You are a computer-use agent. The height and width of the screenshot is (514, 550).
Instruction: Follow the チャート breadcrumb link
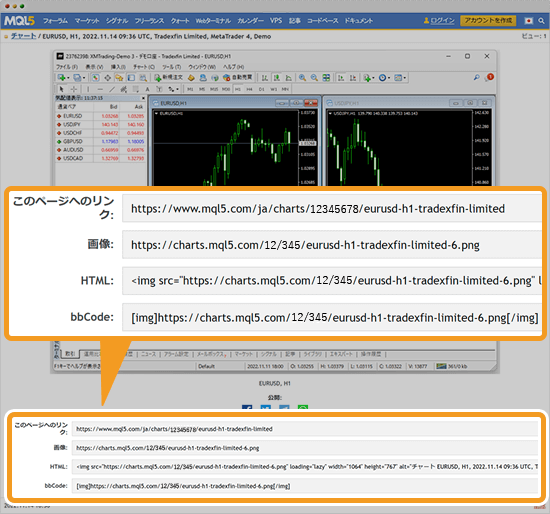pyautogui.click(x=23, y=36)
